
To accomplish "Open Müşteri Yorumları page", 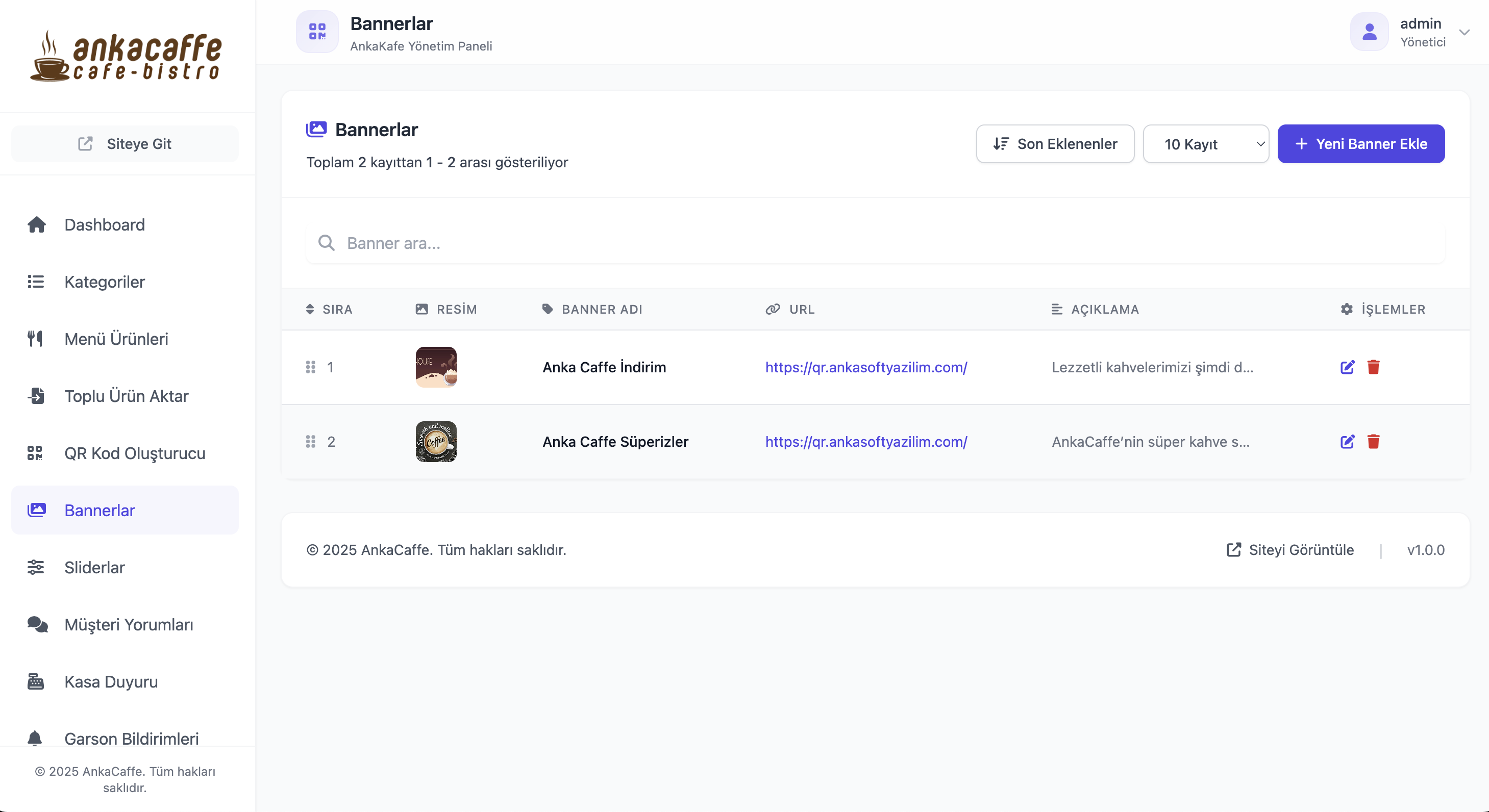I will point(125,625).
